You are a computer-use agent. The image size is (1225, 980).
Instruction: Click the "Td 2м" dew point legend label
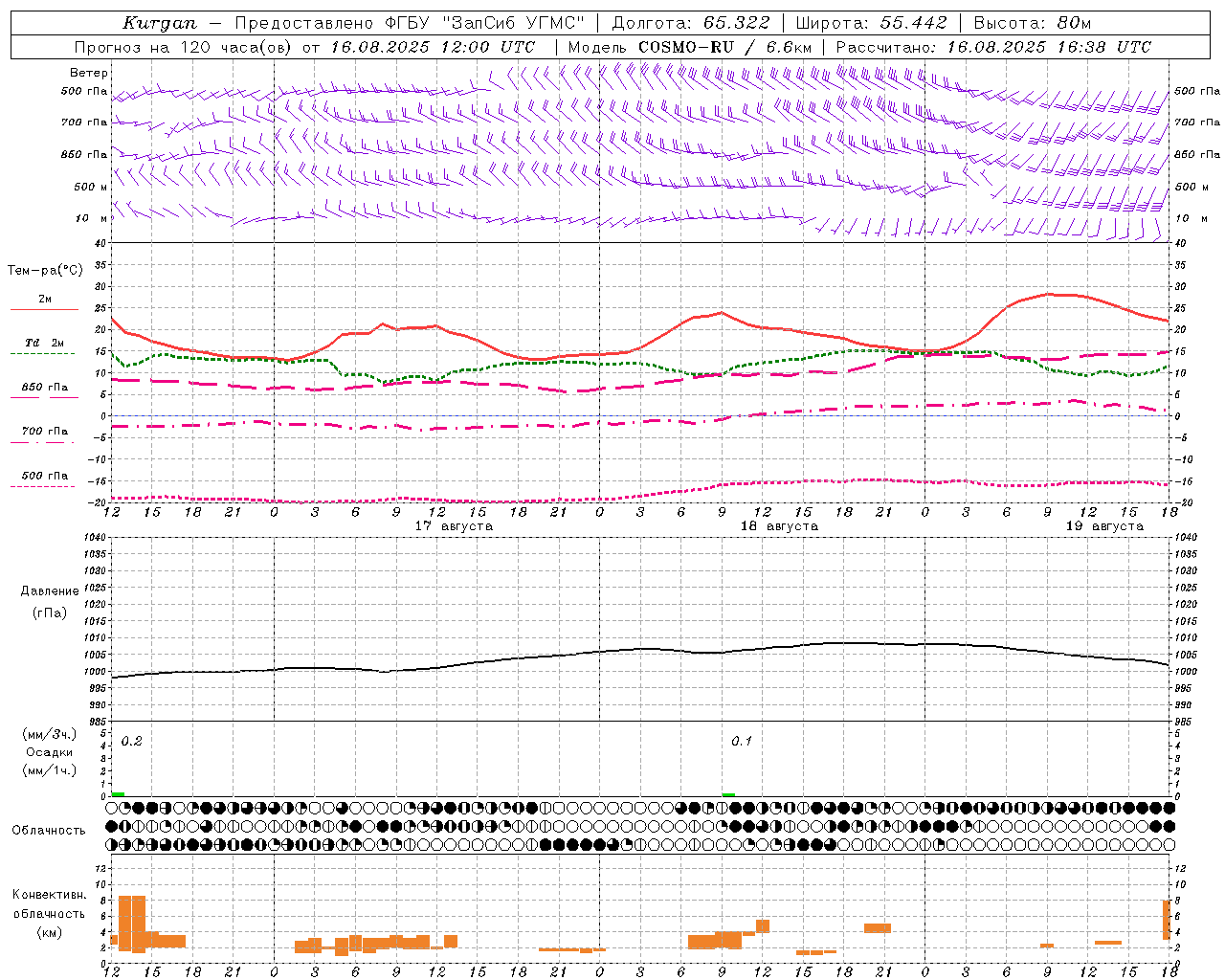coord(45,343)
